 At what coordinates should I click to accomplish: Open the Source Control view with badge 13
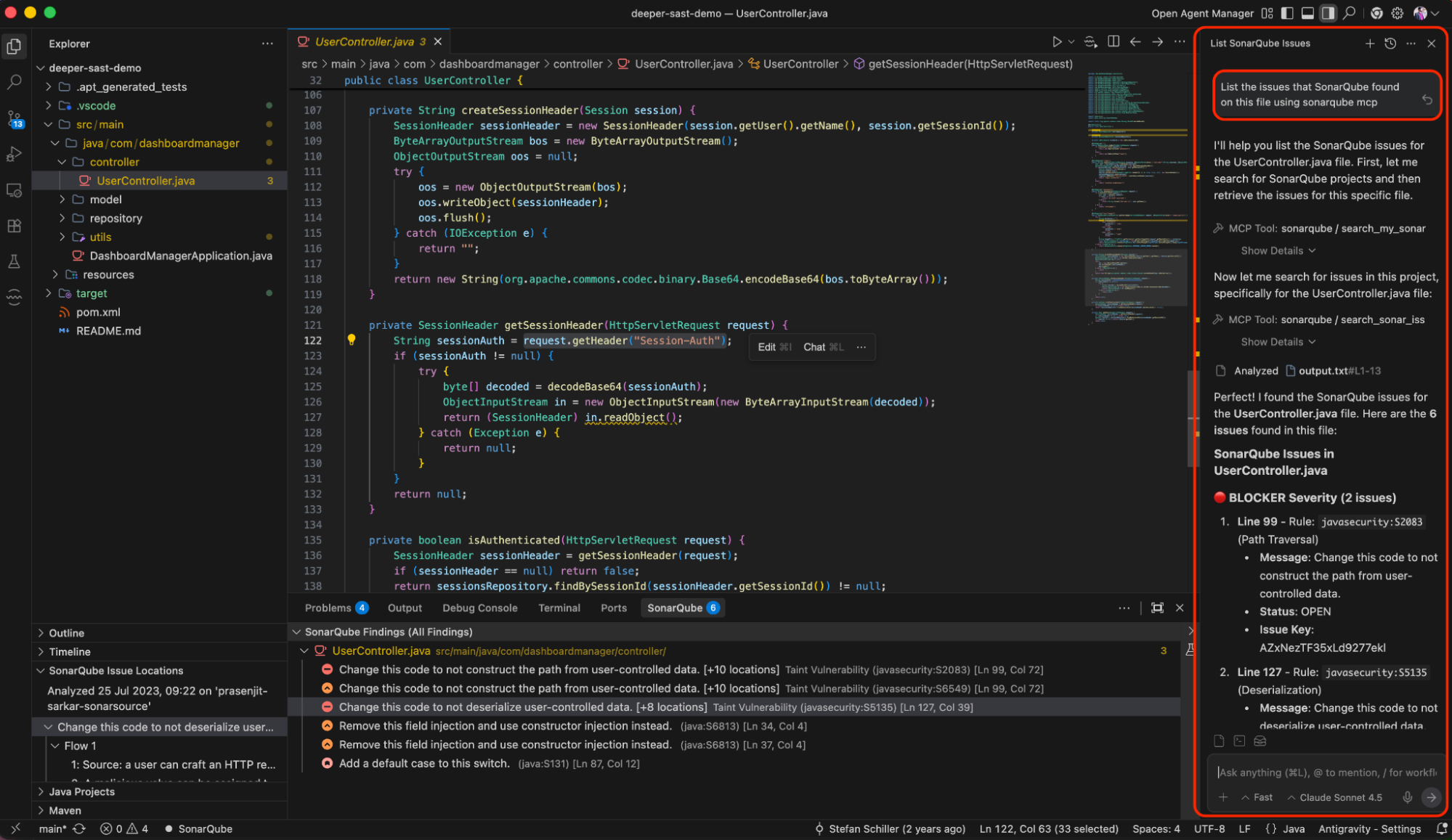[x=14, y=118]
